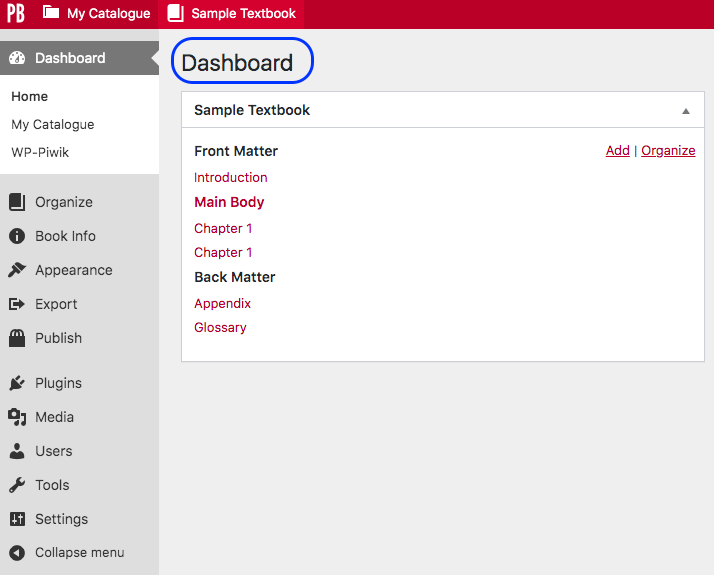Open My Catalogue in top bar
This screenshot has height=575, width=714.
point(108,14)
